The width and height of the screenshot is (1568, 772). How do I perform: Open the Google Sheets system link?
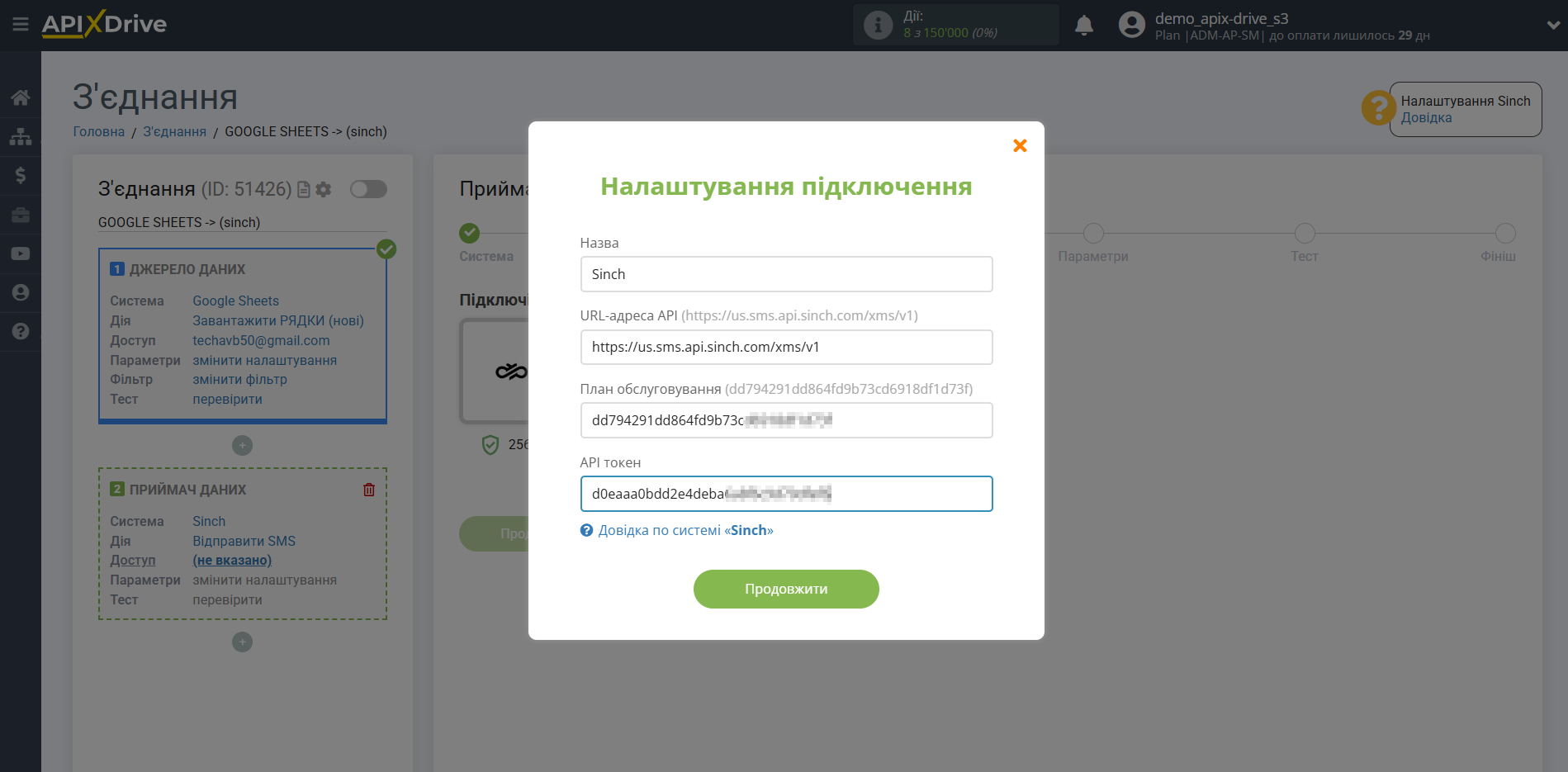click(x=235, y=301)
